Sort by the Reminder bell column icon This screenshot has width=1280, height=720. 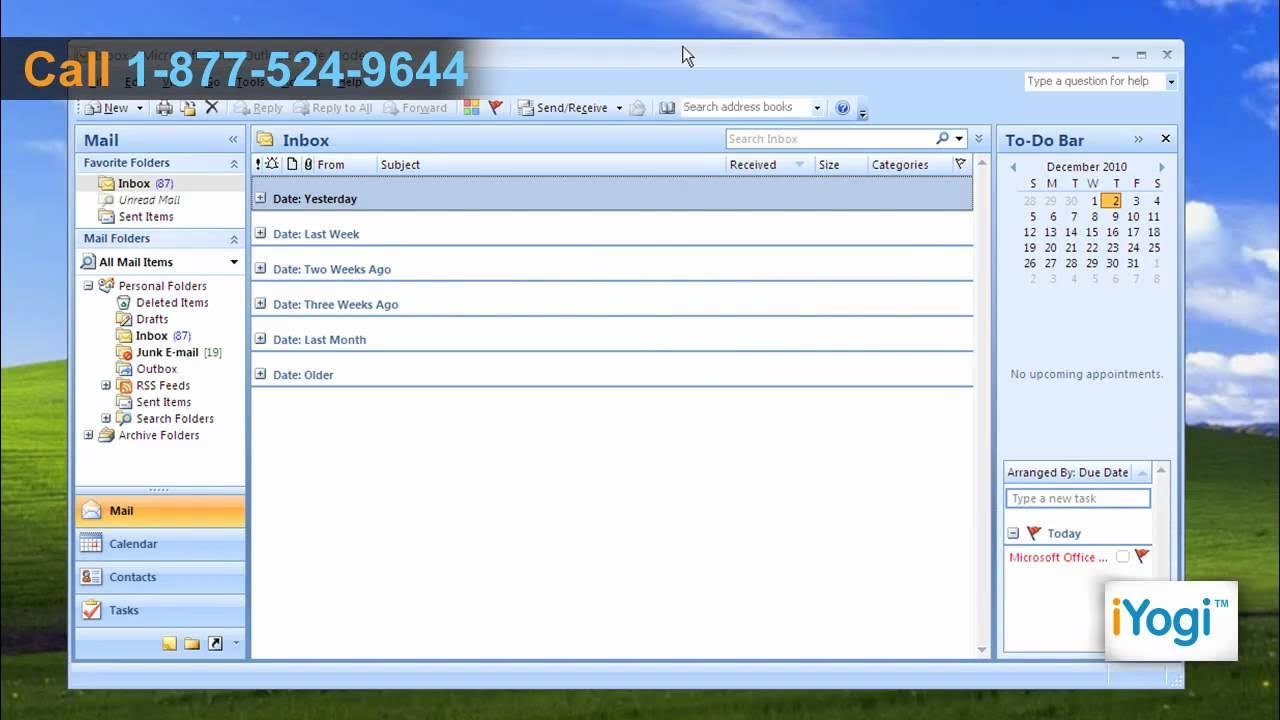point(272,164)
